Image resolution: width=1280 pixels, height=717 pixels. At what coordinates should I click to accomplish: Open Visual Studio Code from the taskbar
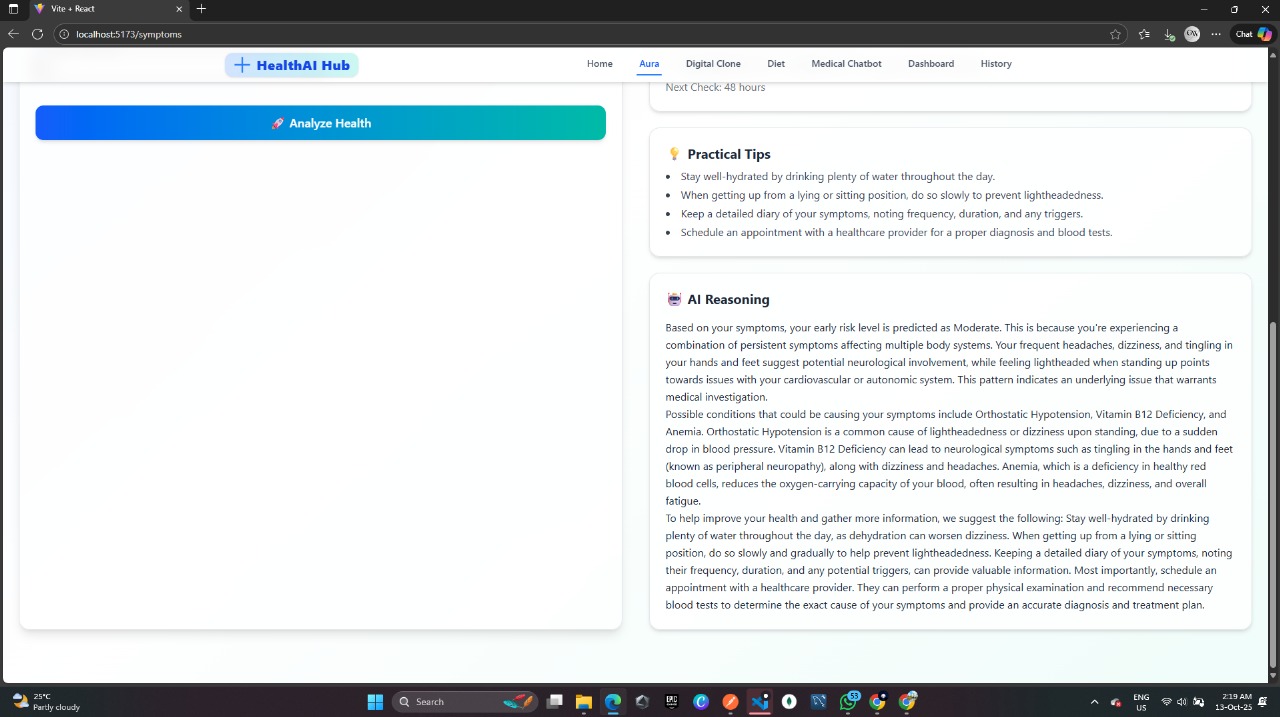(760, 702)
